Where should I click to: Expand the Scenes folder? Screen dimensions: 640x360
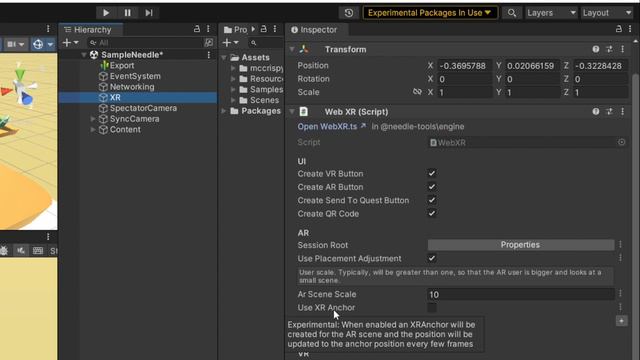tap(233, 100)
